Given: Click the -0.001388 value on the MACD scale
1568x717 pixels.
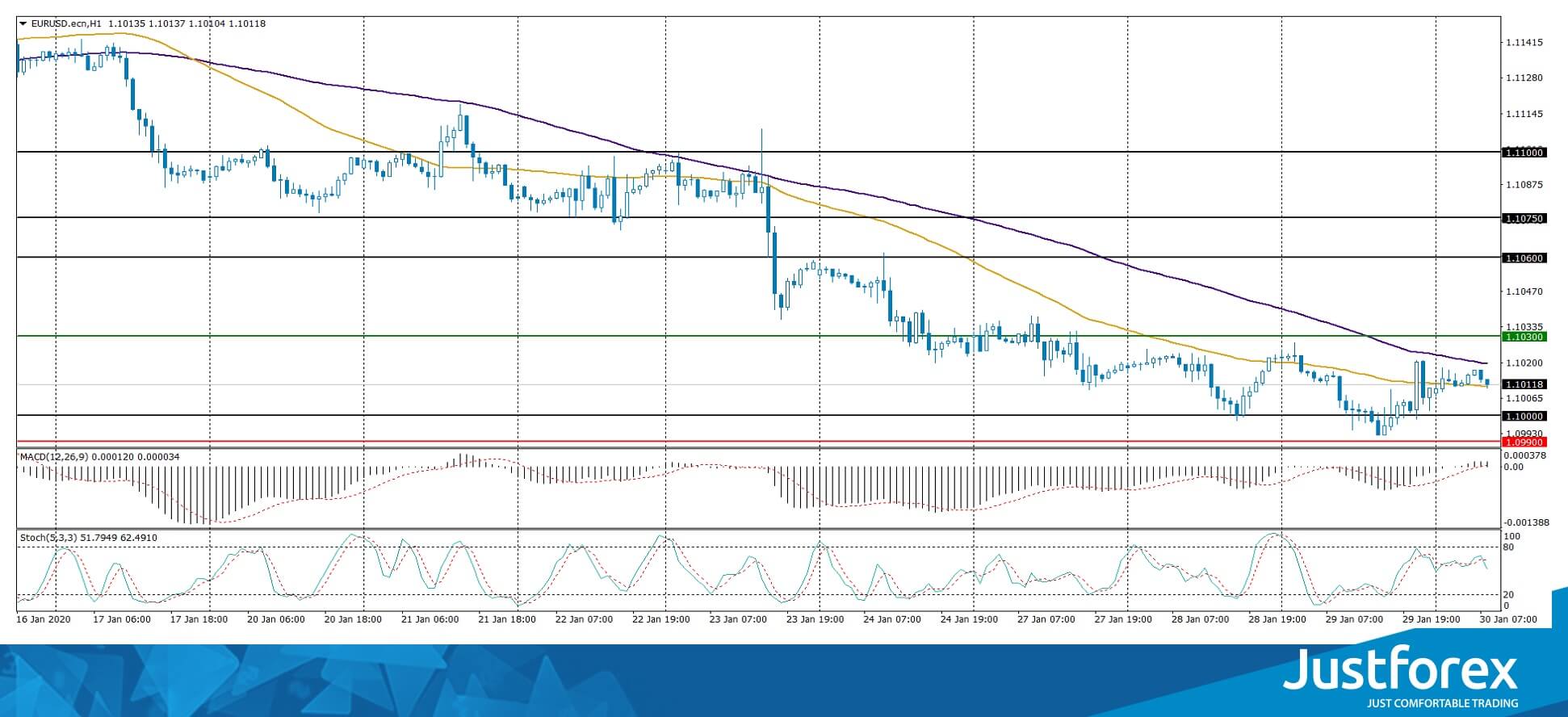Looking at the screenshot, I should point(1525,522).
